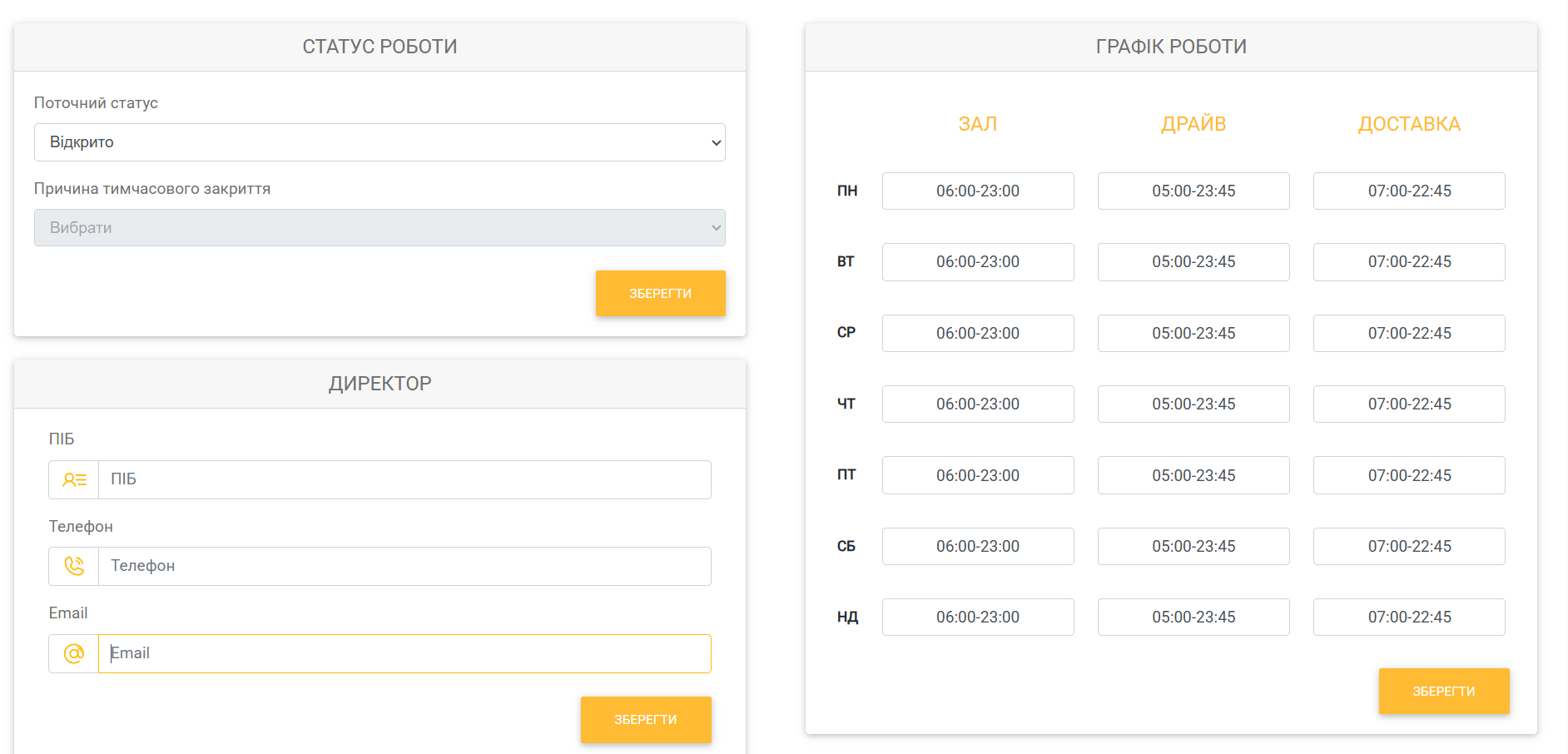Click the phone icon beside Телефон field
Screen dimensions: 1568x754
[x=74, y=567]
